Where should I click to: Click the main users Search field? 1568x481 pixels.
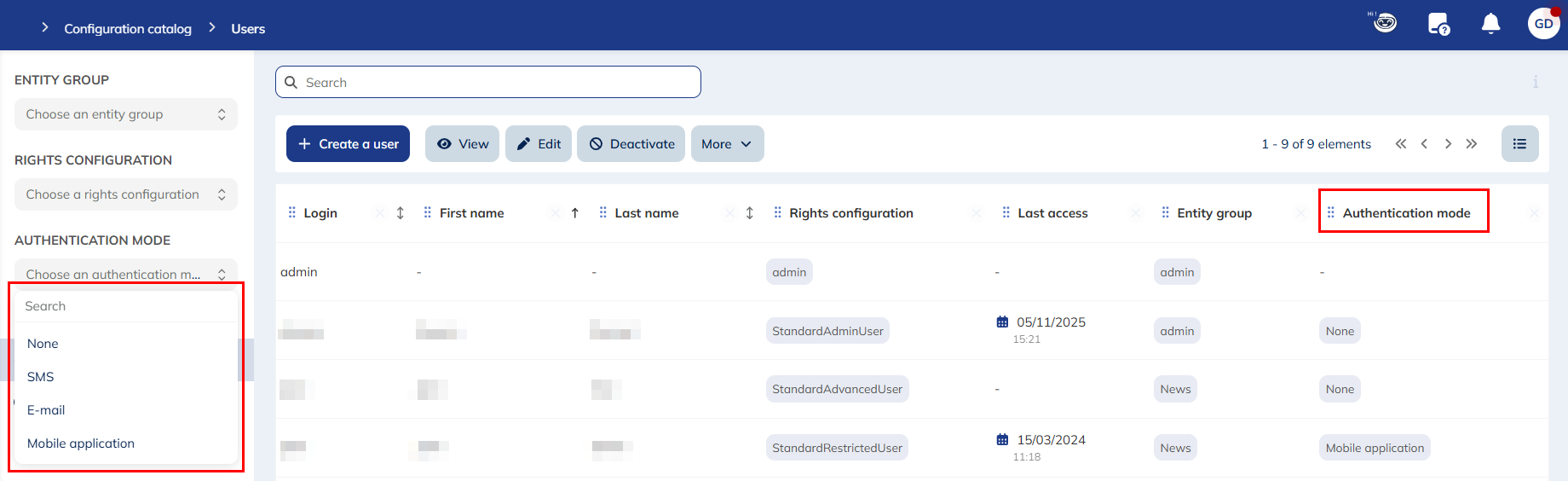pyautogui.click(x=488, y=83)
